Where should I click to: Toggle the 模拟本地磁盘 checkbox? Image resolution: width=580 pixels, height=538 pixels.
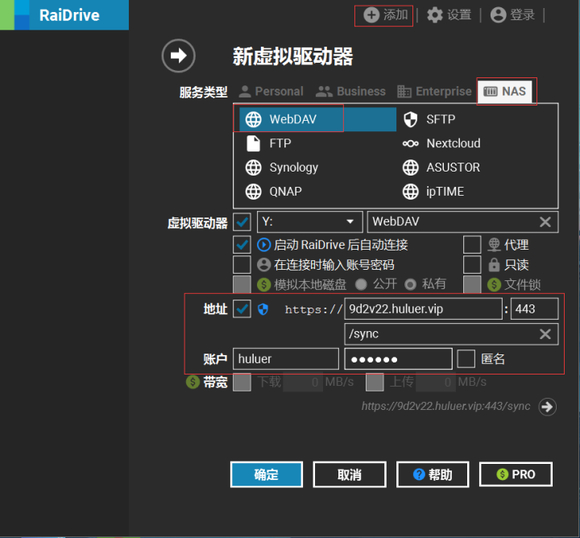pyautogui.click(x=242, y=285)
